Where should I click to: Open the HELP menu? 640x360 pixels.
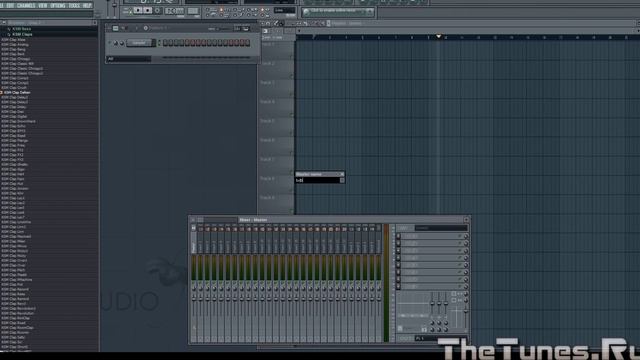[87, 6]
